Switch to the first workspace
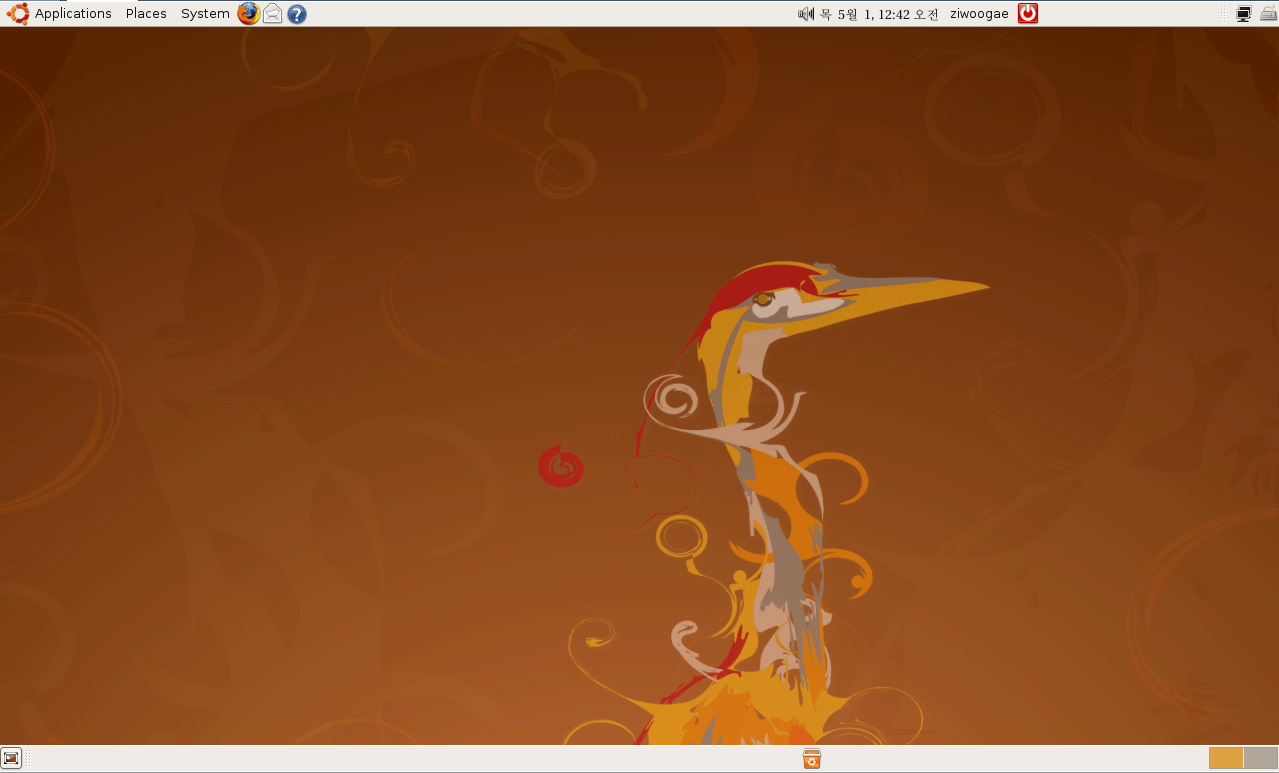1279x773 pixels. 1226,758
